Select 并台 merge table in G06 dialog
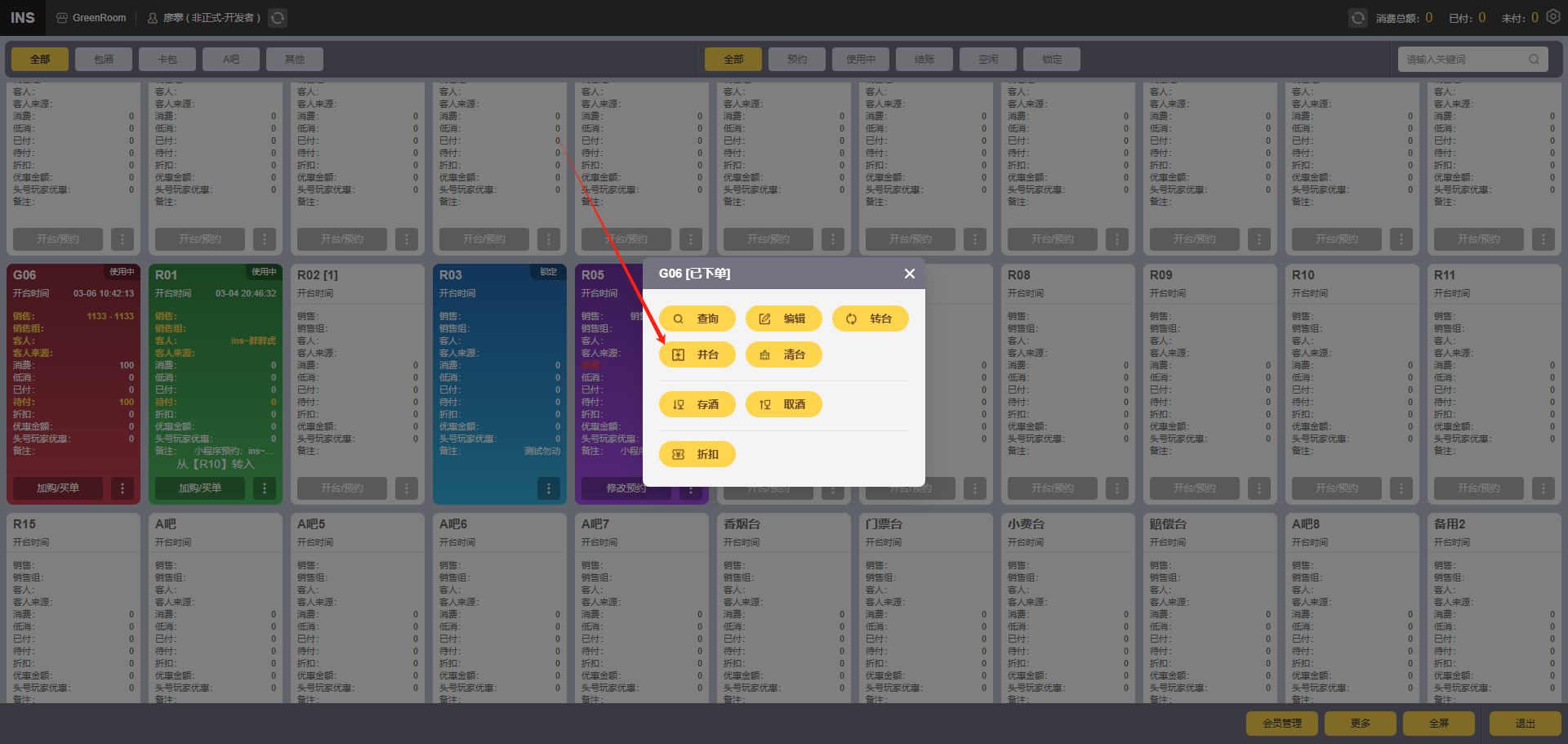1568x744 pixels. [697, 354]
